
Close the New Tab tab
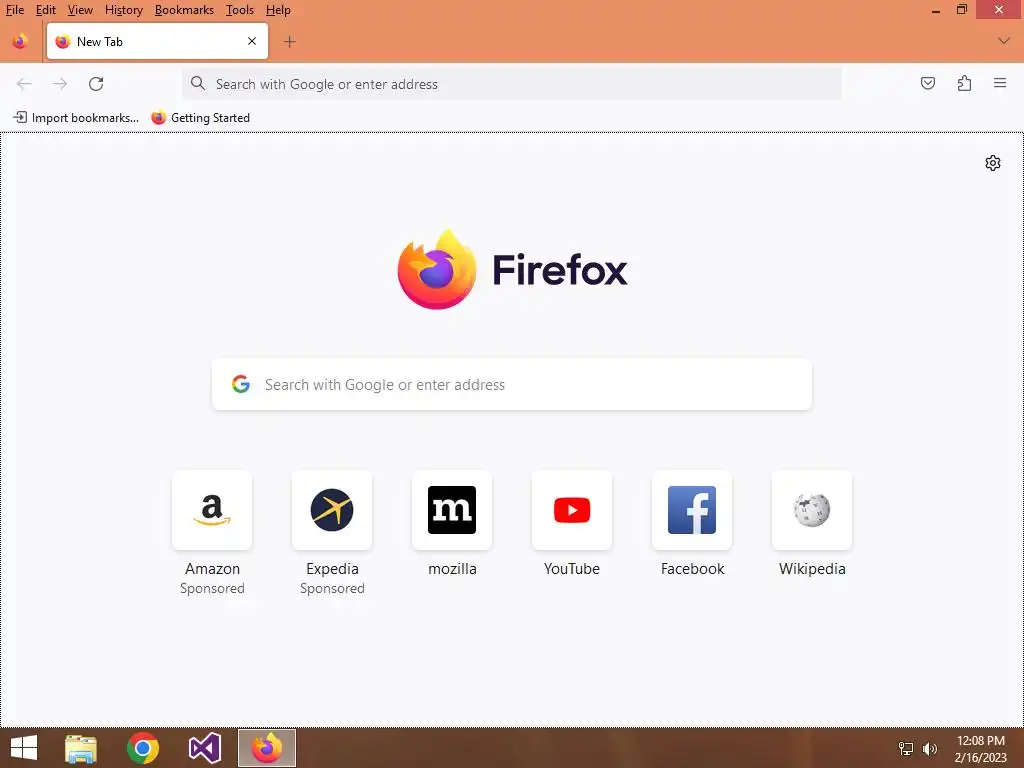(x=252, y=41)
